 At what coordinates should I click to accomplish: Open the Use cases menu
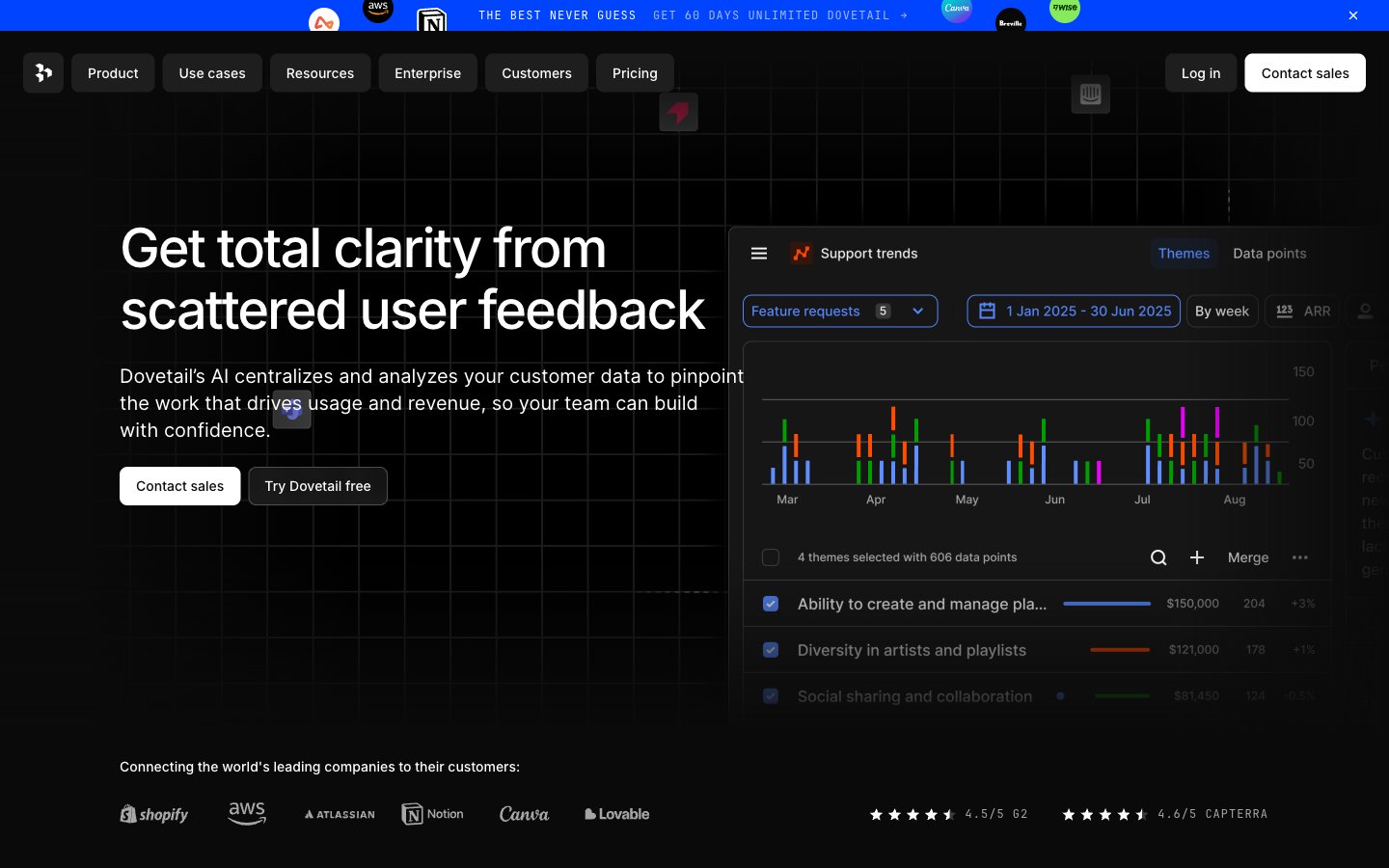click(212, 73)
